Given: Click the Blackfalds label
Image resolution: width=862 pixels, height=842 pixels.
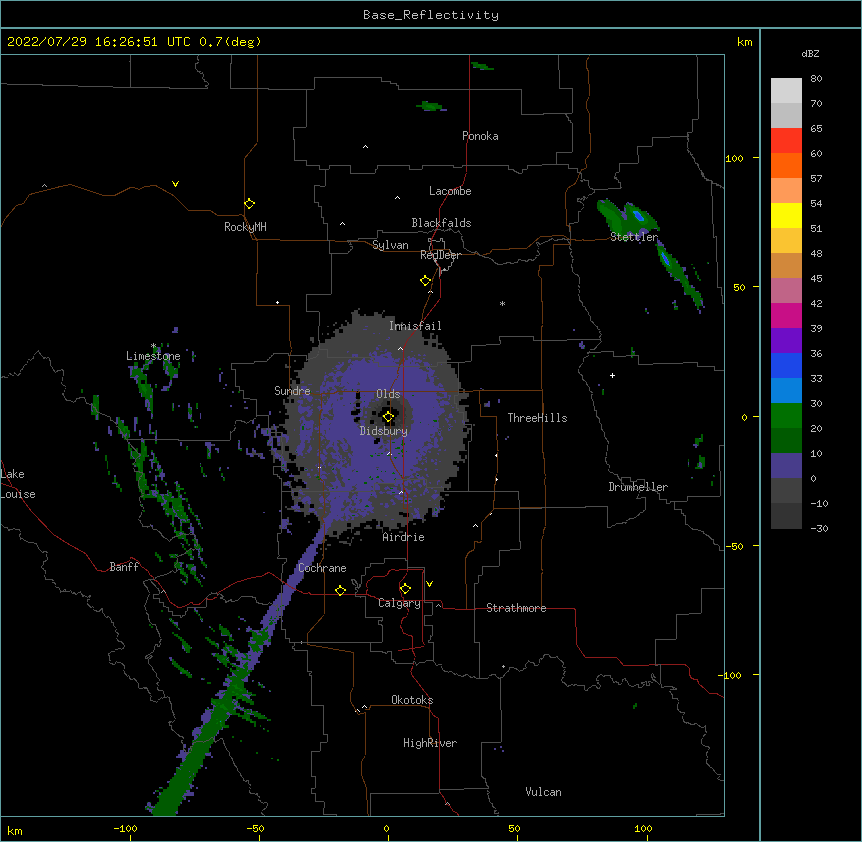Looking at the screenshot, I should point(441,223).
